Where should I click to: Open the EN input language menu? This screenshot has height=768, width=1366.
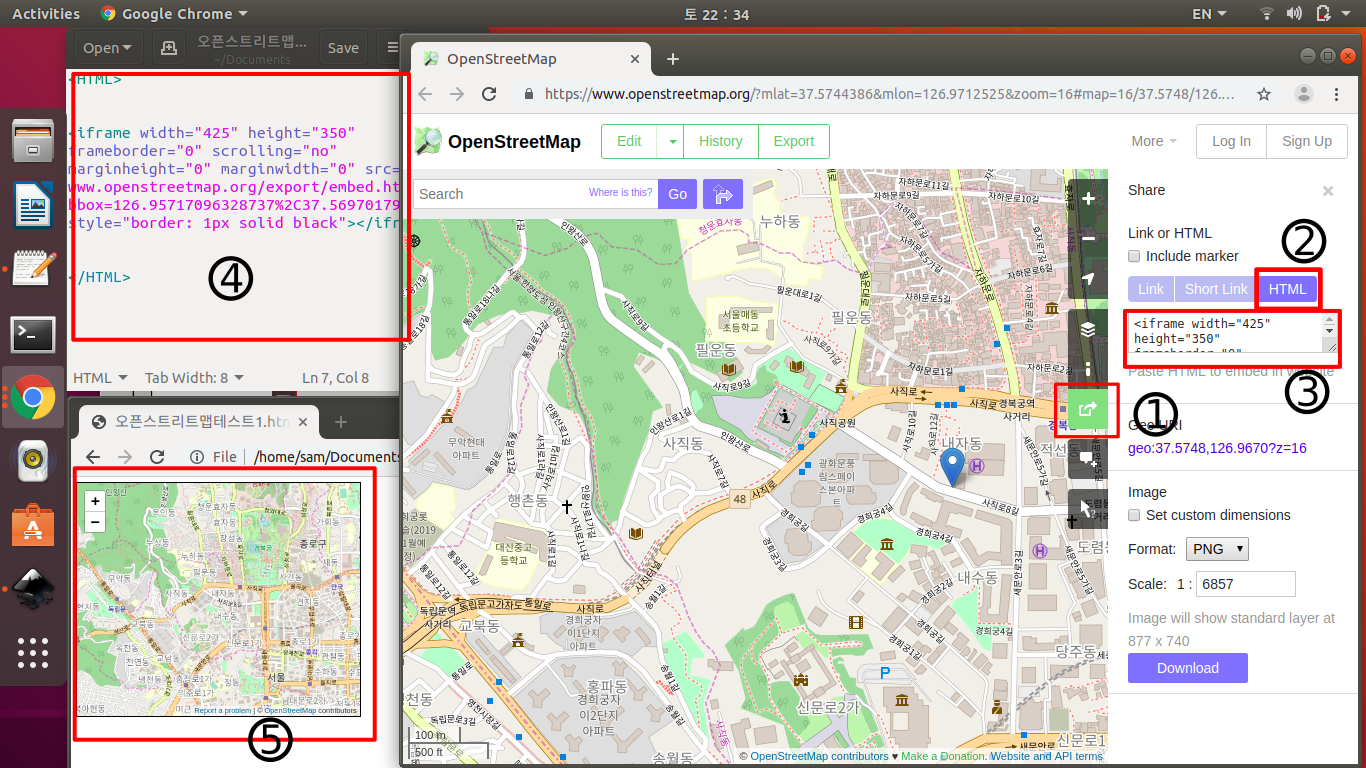(x=1207, y=14)
